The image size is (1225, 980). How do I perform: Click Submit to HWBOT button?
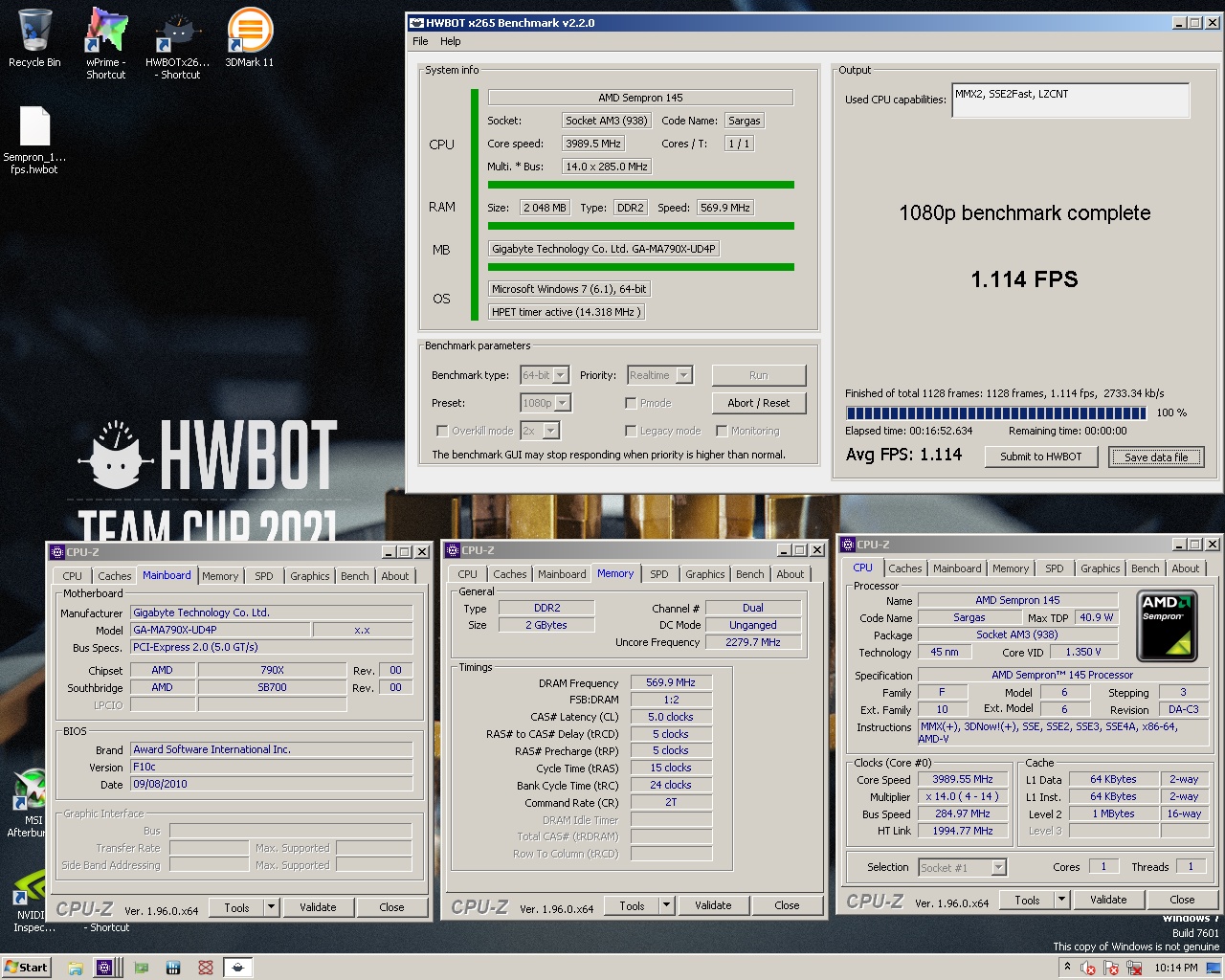pos(1041,457)
